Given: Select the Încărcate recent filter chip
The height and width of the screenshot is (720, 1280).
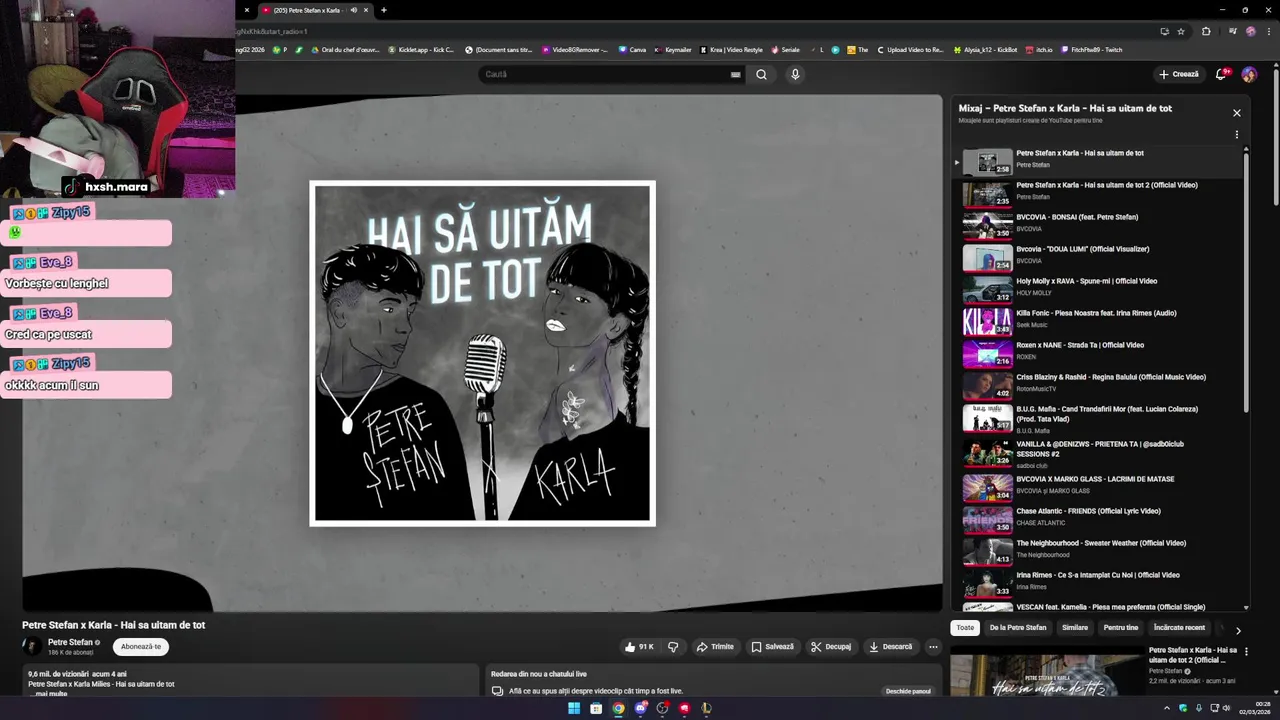Looking at the screenshot, I should click(1179, 628).
